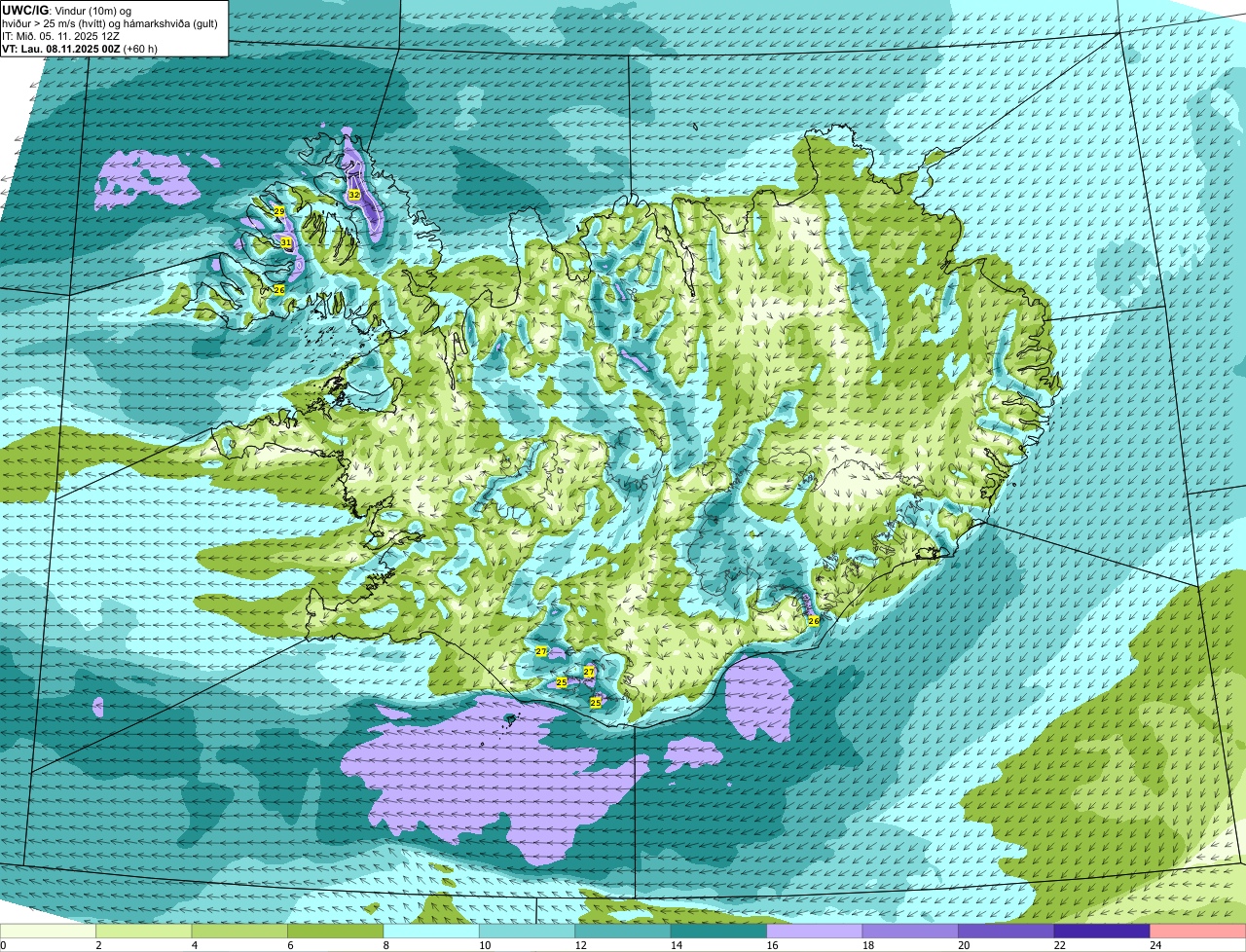
Task: Click the legend tick label "2"
Action: (97, 945)
